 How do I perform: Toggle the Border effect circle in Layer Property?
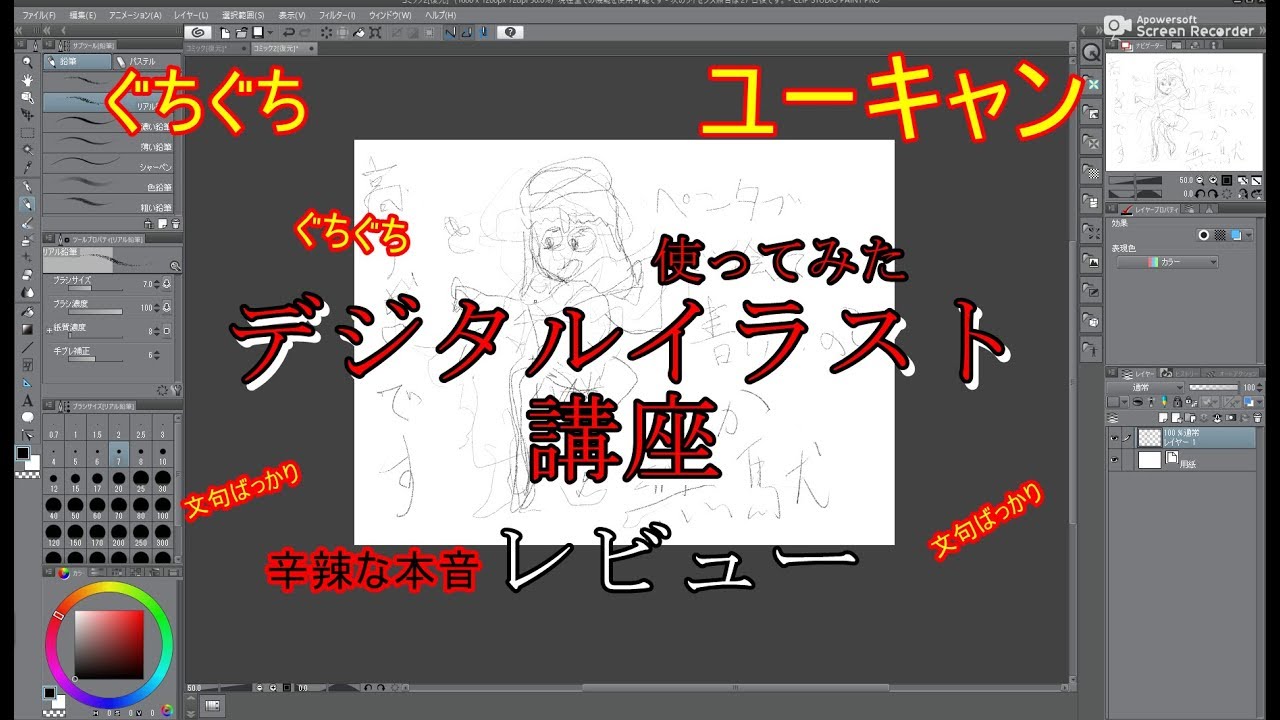1206,235
